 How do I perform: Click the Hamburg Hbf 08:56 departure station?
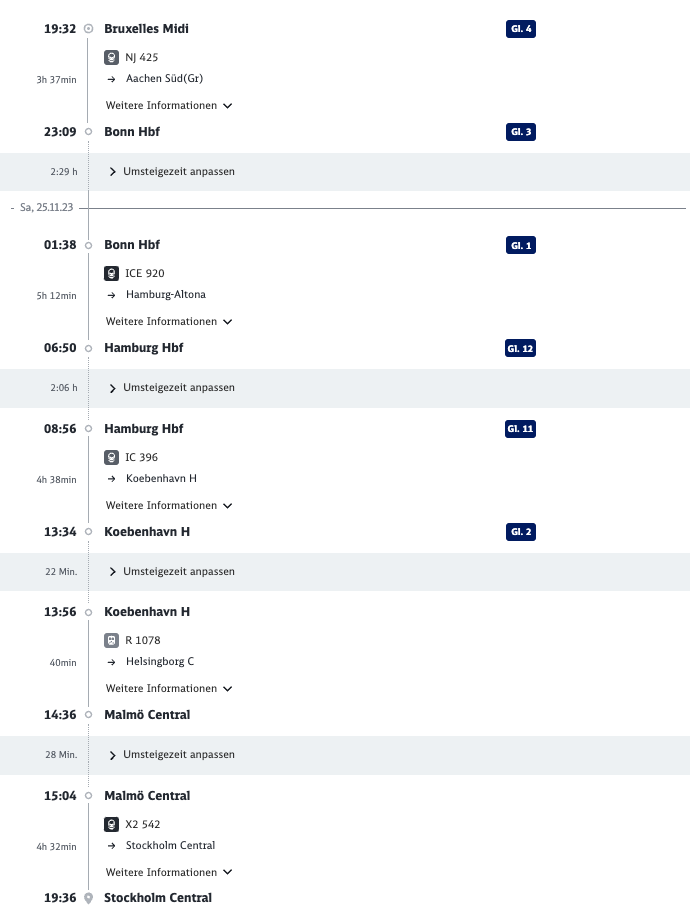pos(144,429)
